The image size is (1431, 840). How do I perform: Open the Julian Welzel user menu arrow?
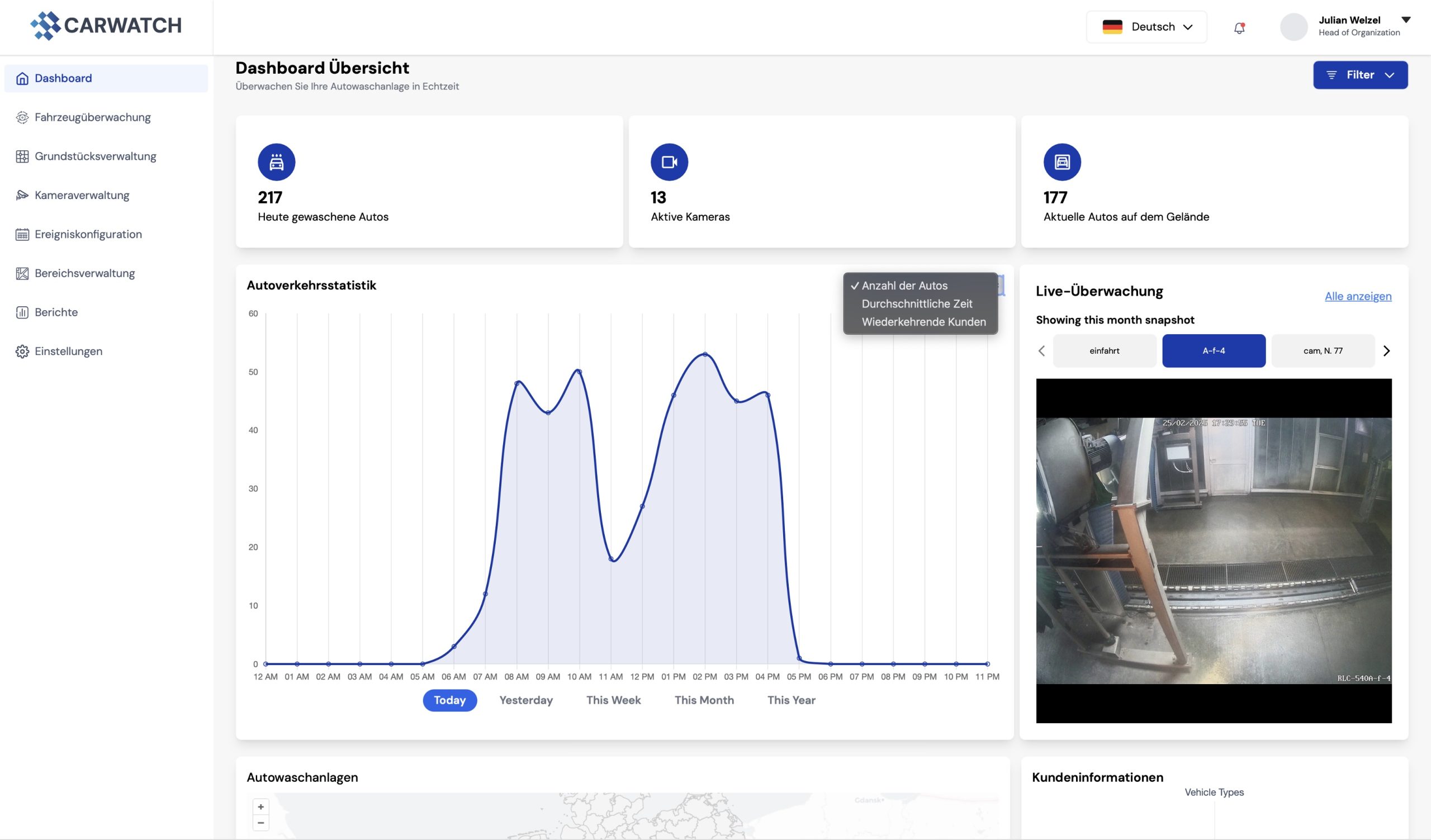(1405, 20)
